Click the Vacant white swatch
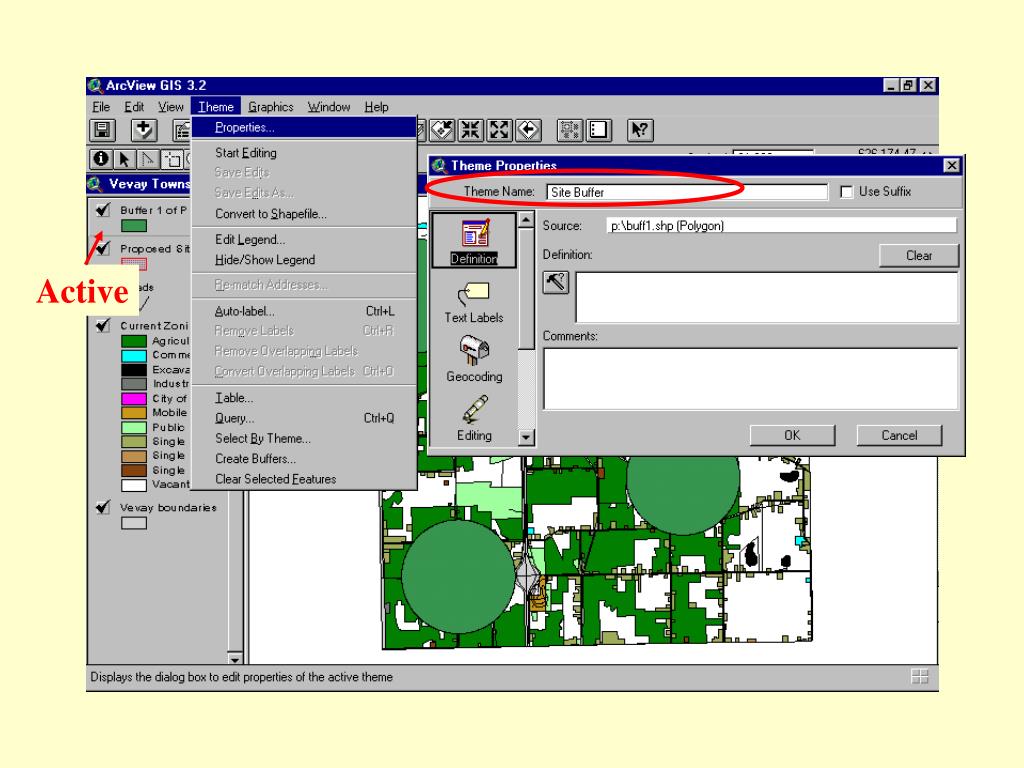This screenshot has height=768, width=1024. click(x=134, y=485)
